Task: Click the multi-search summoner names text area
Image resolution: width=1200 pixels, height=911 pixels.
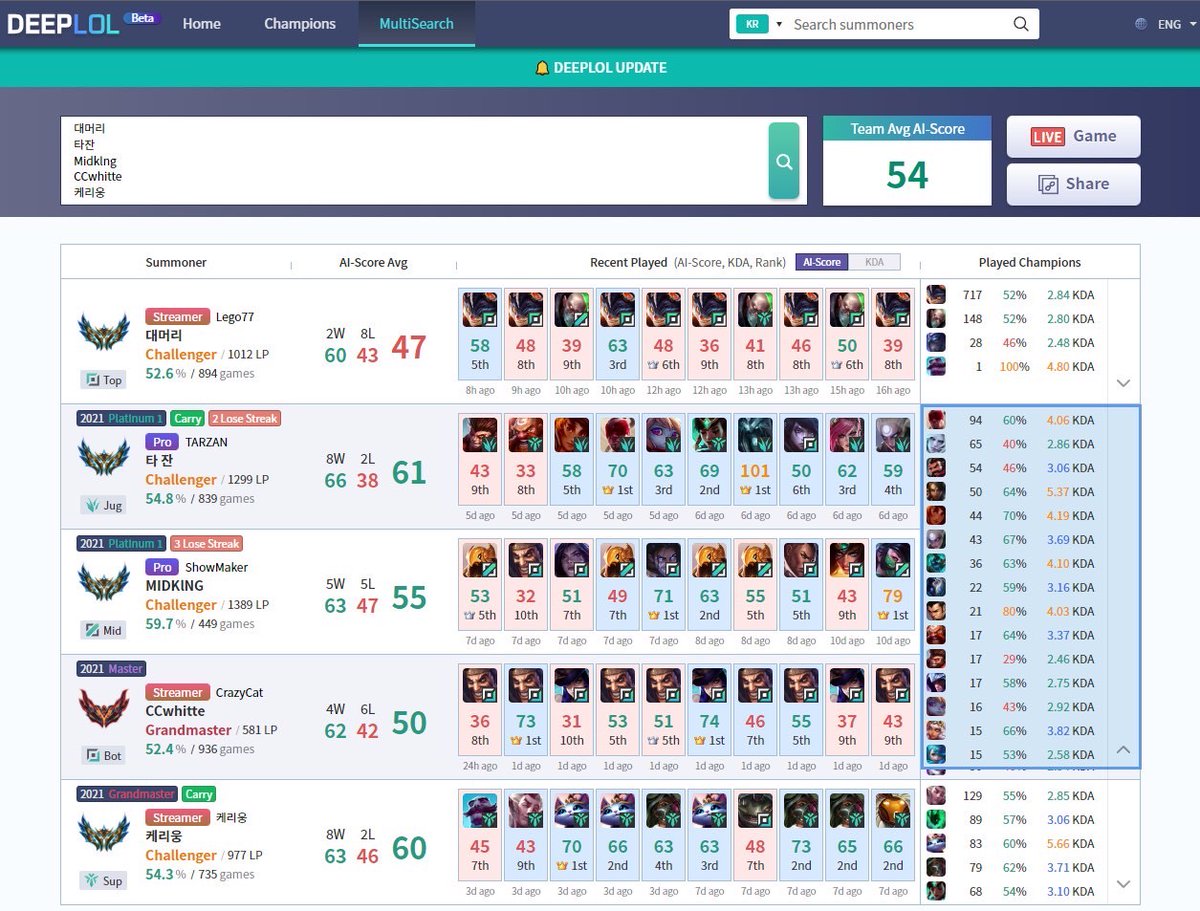Action: pyautogui.click(x=414, y=161)
